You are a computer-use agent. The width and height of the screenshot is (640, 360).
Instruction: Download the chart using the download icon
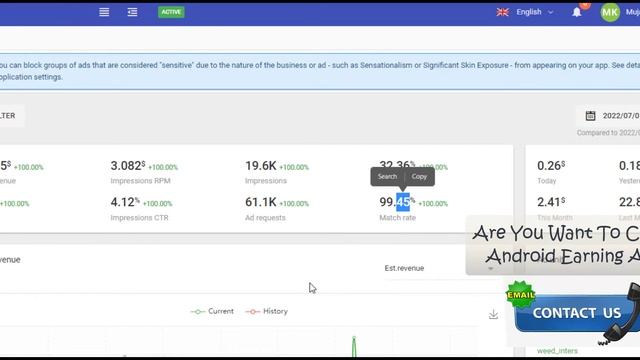pyautogui.click(x=493, y=314)
